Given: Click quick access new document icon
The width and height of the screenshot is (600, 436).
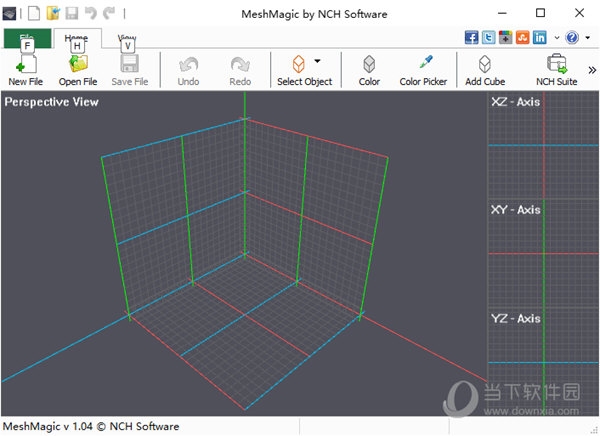Looking at the screenshot, I should tap(34, 13).
